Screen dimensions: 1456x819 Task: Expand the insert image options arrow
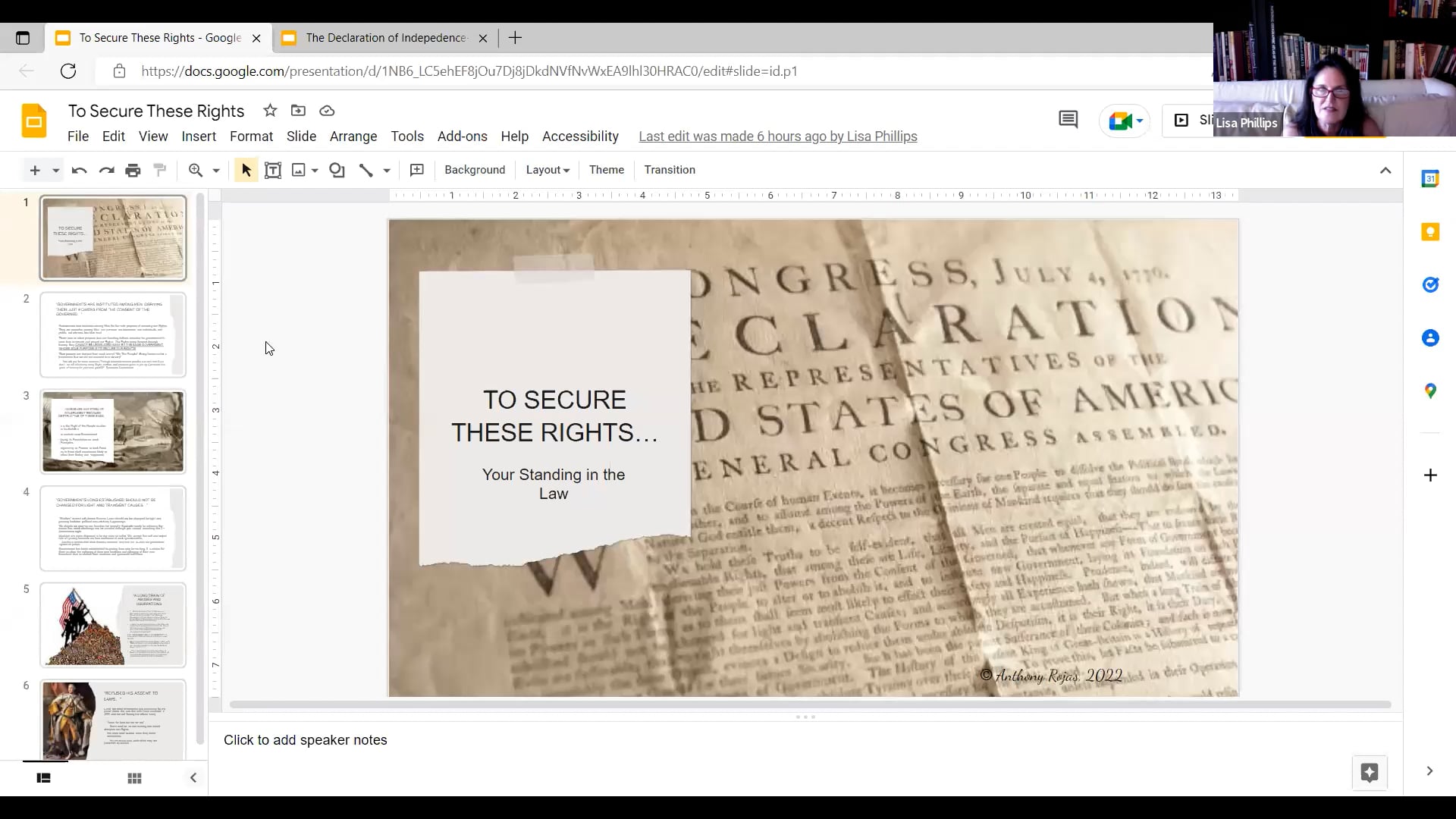click(315, 171)
